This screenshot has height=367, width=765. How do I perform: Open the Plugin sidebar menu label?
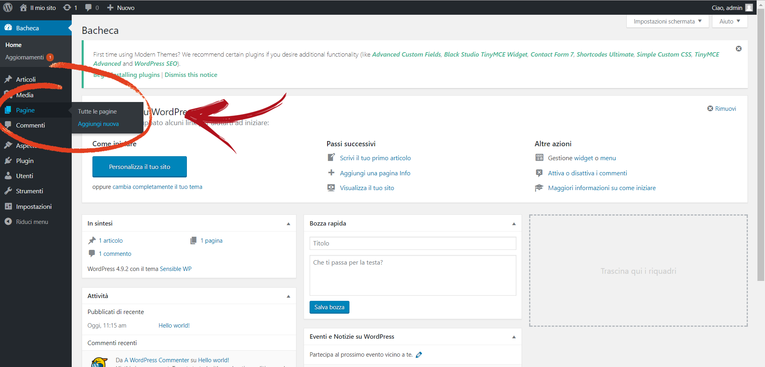(25, 161)
